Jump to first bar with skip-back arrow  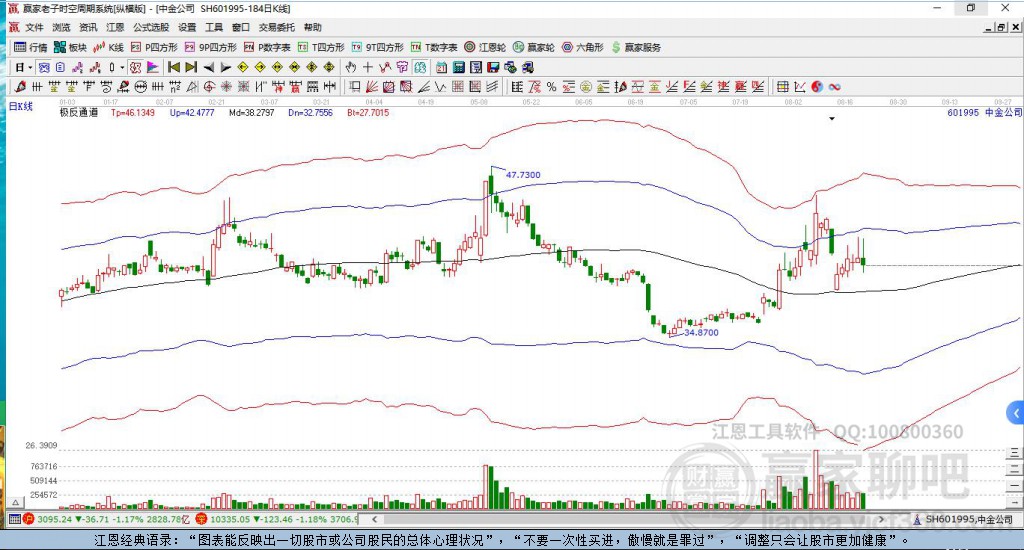point(174,67)
